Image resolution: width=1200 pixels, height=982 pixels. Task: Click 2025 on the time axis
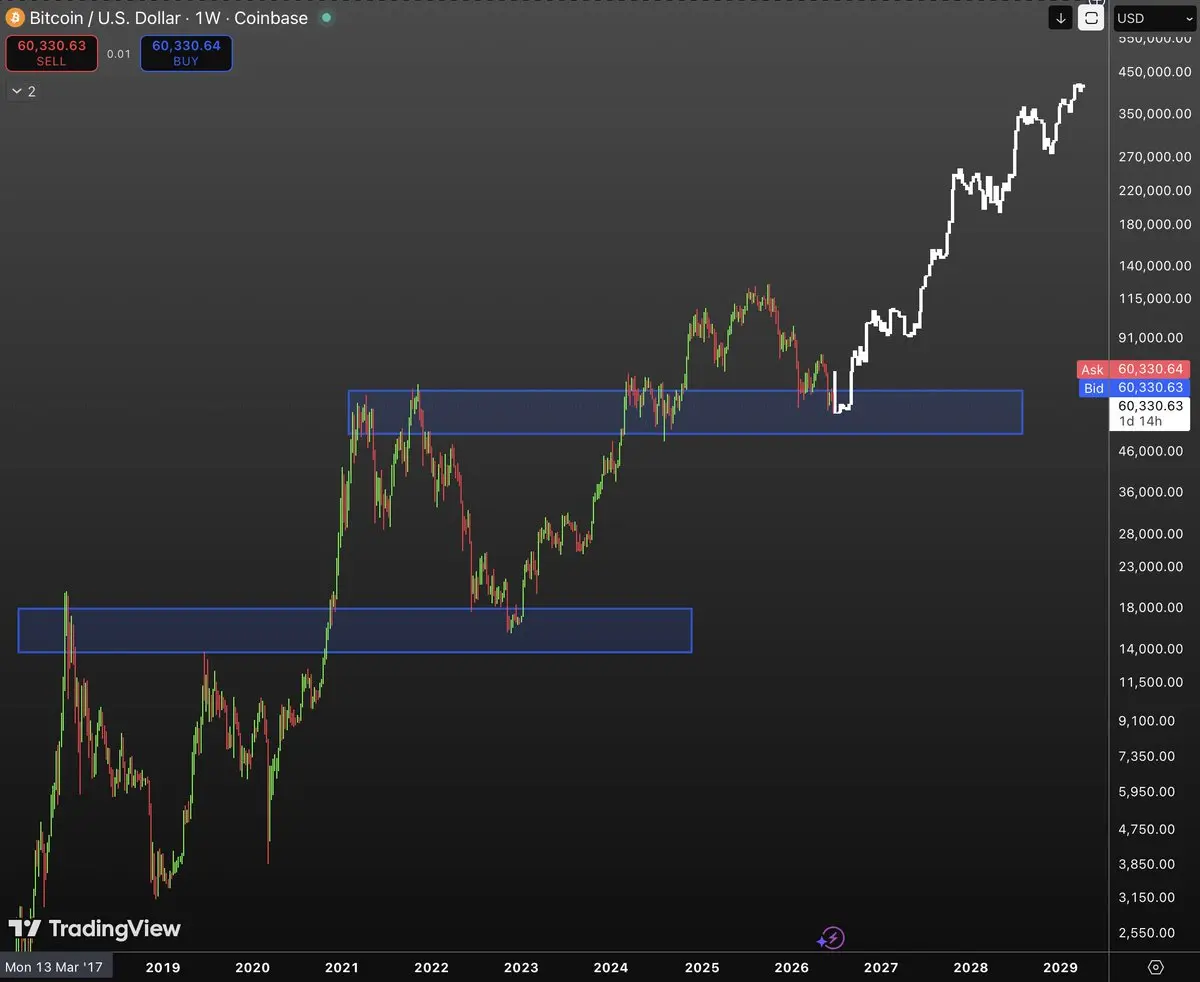(x=702, y=967)
